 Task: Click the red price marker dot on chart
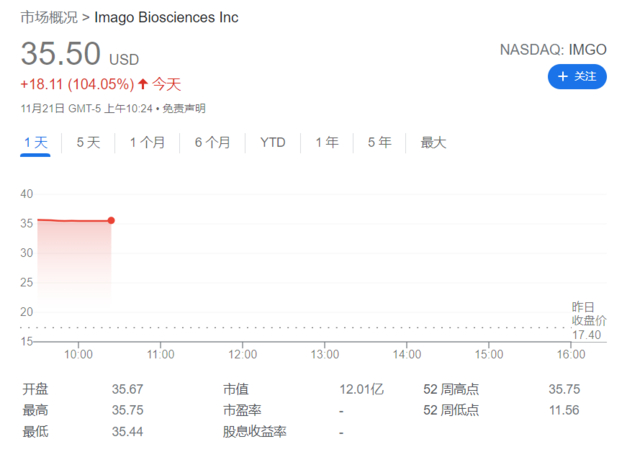pos(111,220)
